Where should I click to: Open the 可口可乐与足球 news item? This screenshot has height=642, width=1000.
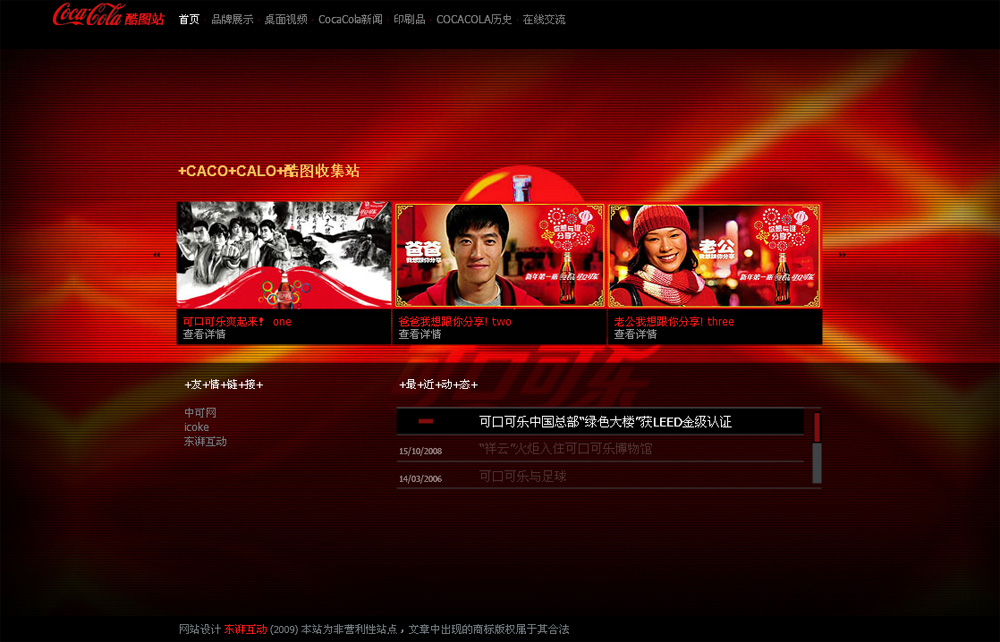[x=522, y=476]
